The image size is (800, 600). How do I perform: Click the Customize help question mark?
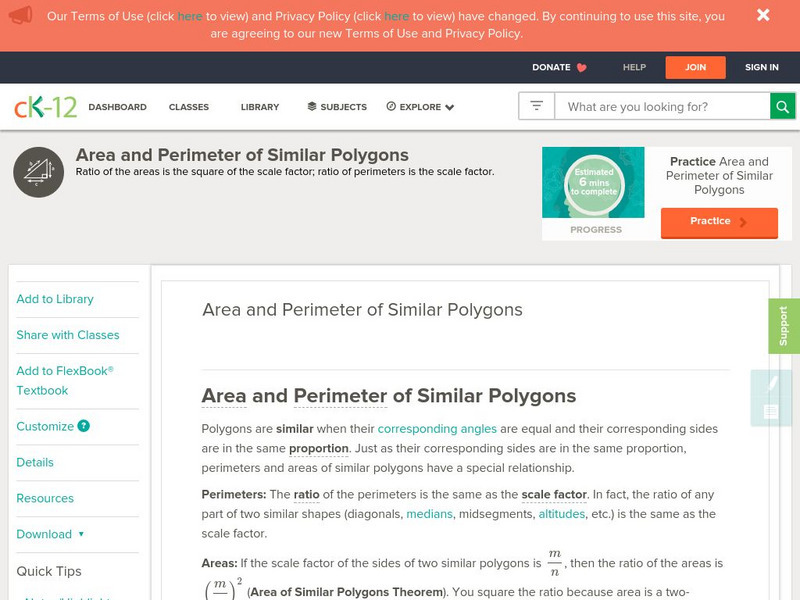[x=84, y=426]
